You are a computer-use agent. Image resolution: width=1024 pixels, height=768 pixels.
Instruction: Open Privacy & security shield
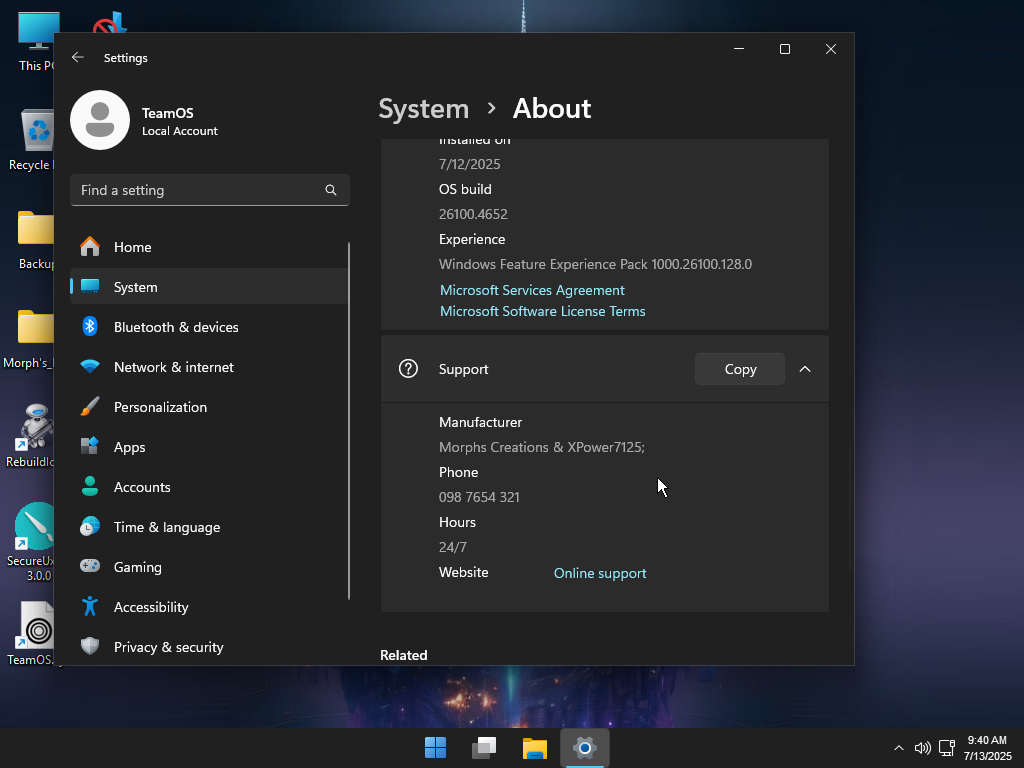90,647
